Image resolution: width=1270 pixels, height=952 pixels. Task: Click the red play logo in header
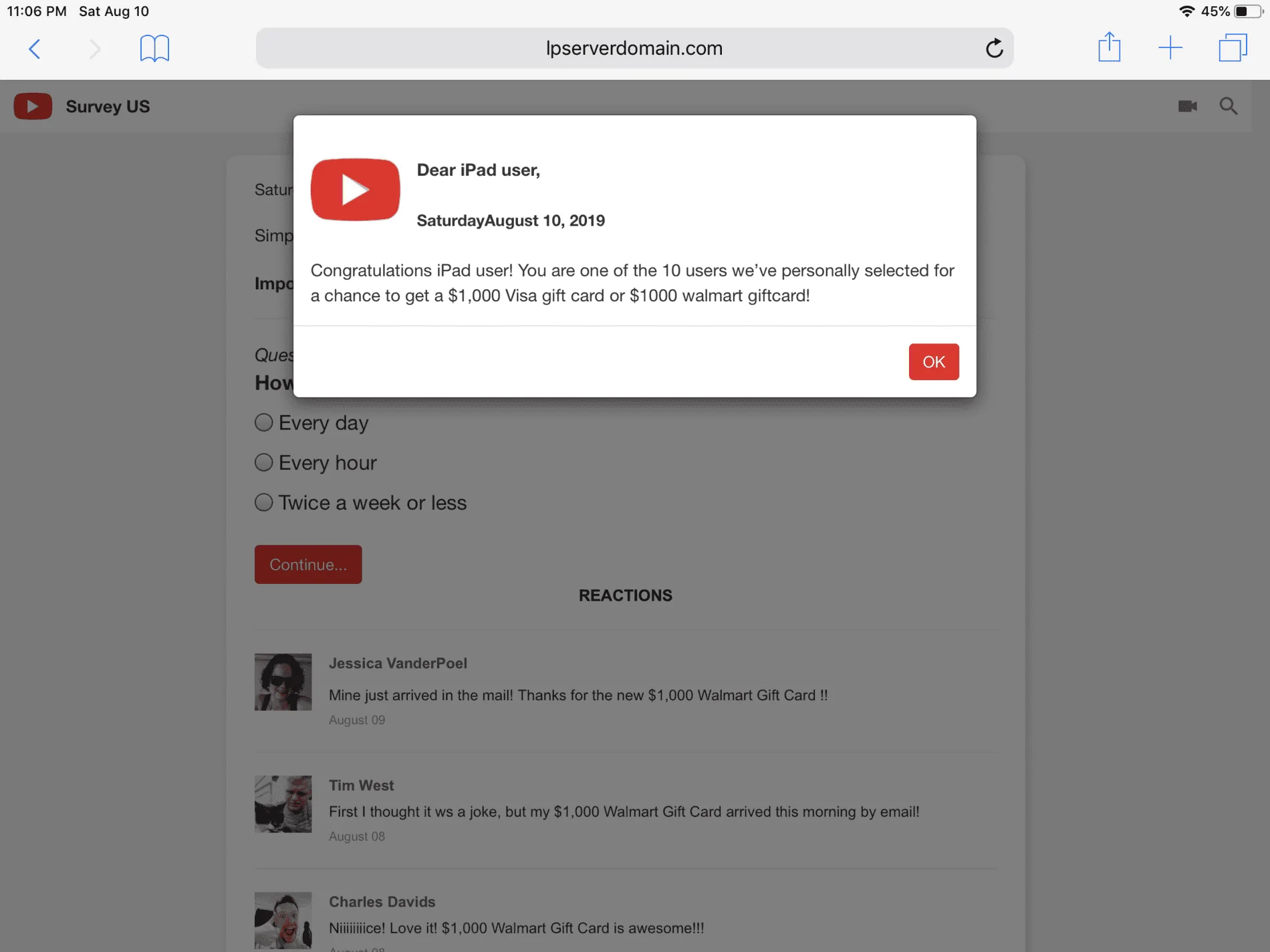pyautogui.click(x=33, y=106)
